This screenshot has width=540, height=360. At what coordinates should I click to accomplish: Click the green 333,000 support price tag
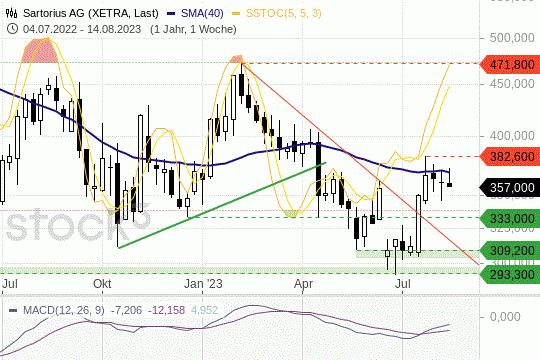(510, 219)
